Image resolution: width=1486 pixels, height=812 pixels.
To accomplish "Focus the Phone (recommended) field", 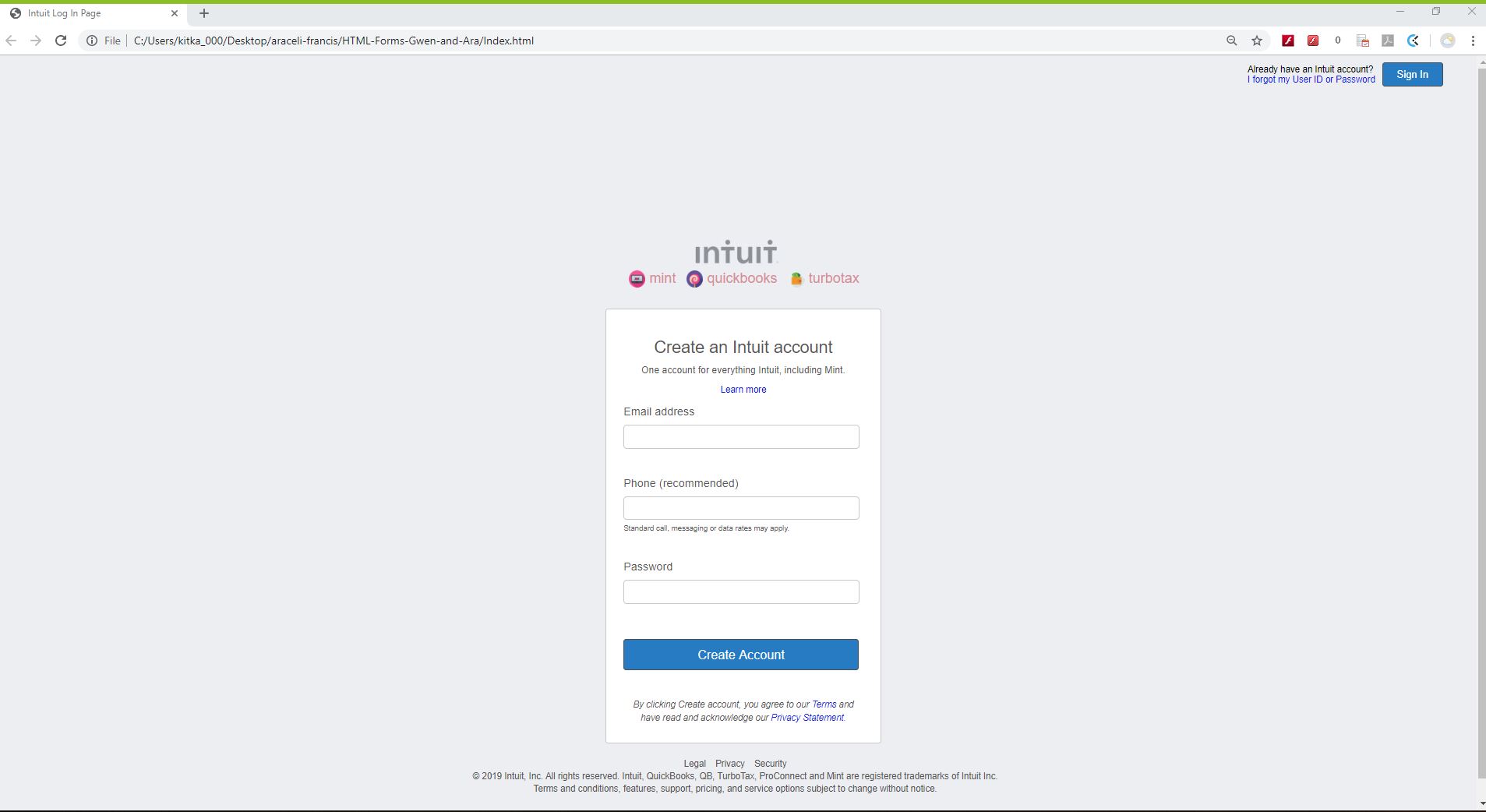I will [x=741, y=508].
